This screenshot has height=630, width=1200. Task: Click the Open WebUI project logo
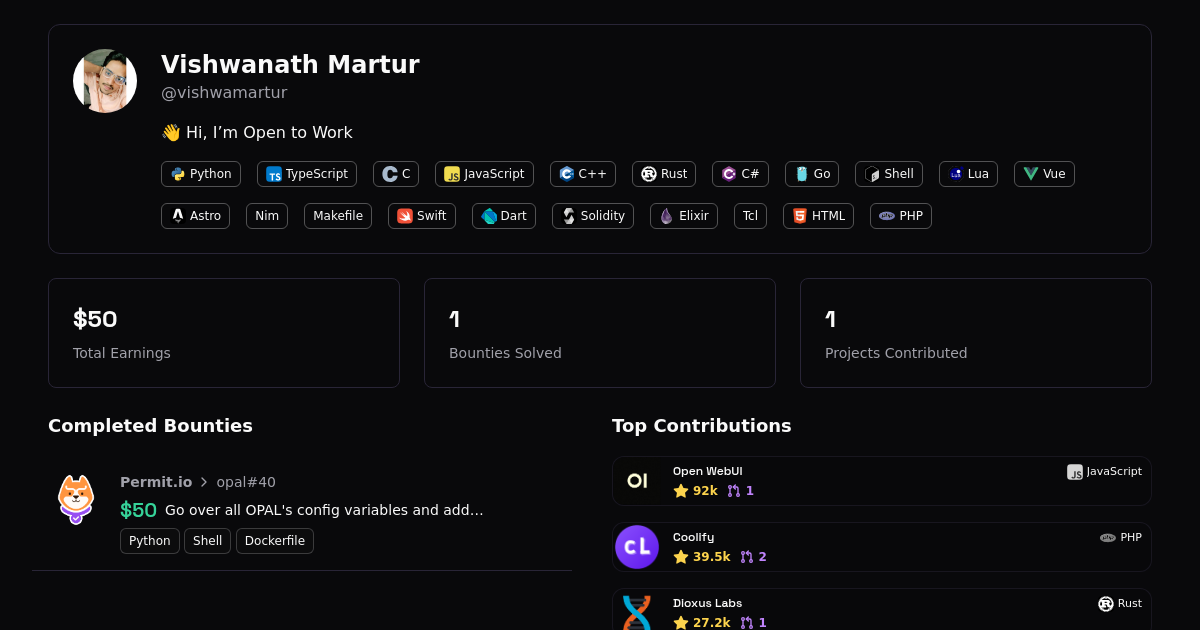637,481
